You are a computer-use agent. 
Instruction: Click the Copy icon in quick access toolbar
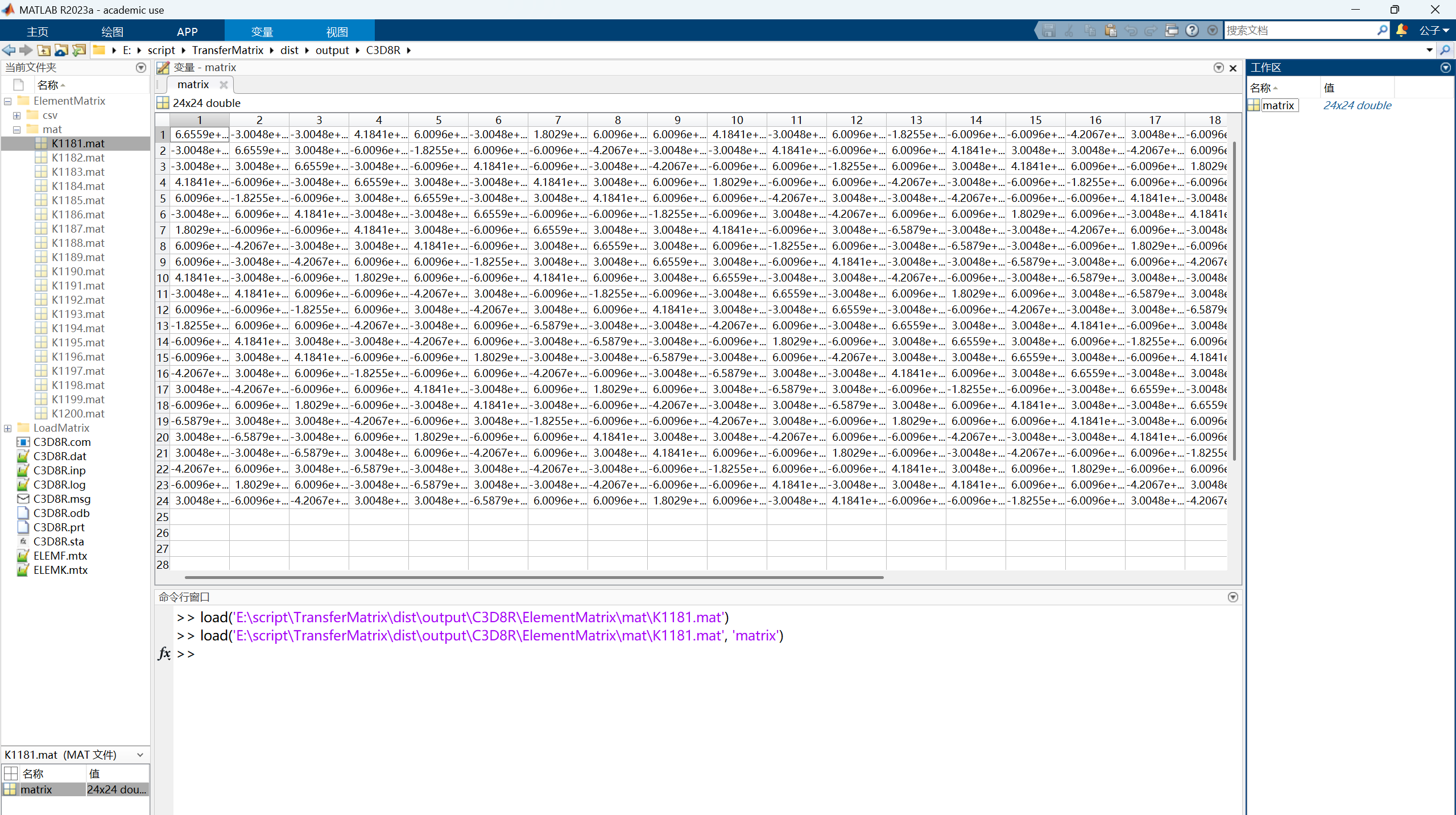(x=1090, y=31)
